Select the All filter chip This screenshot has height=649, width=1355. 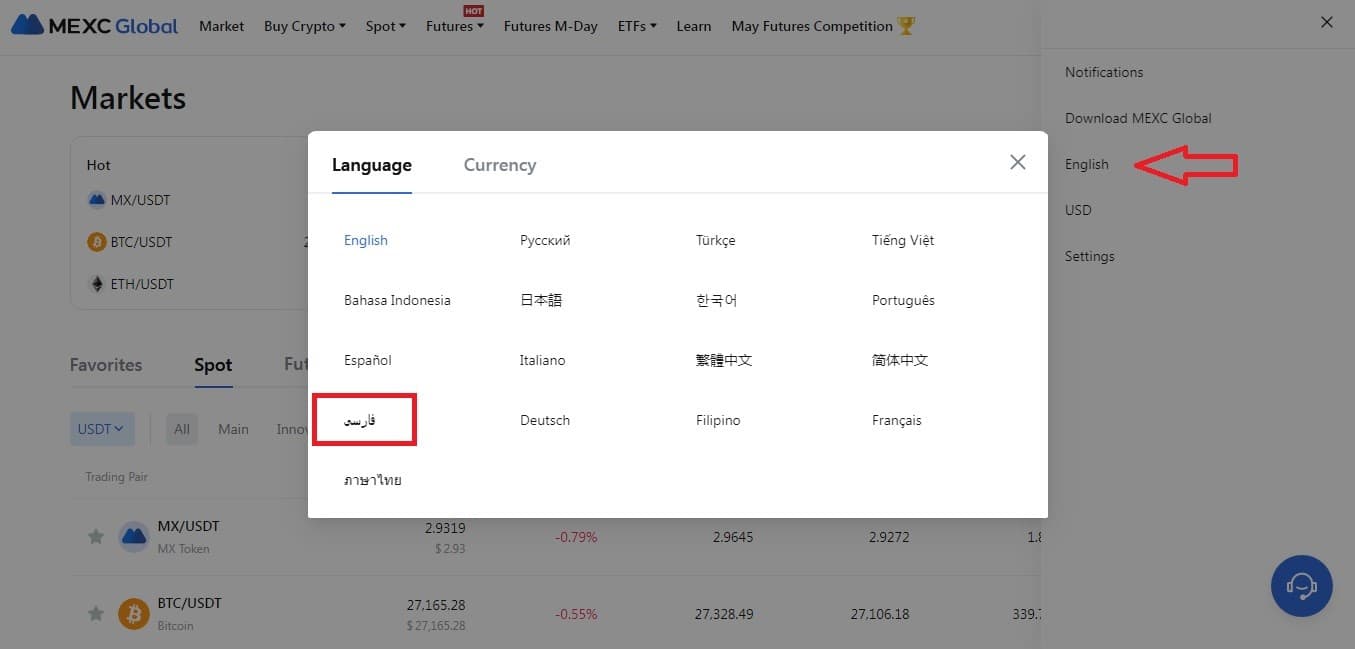[182, 429]
